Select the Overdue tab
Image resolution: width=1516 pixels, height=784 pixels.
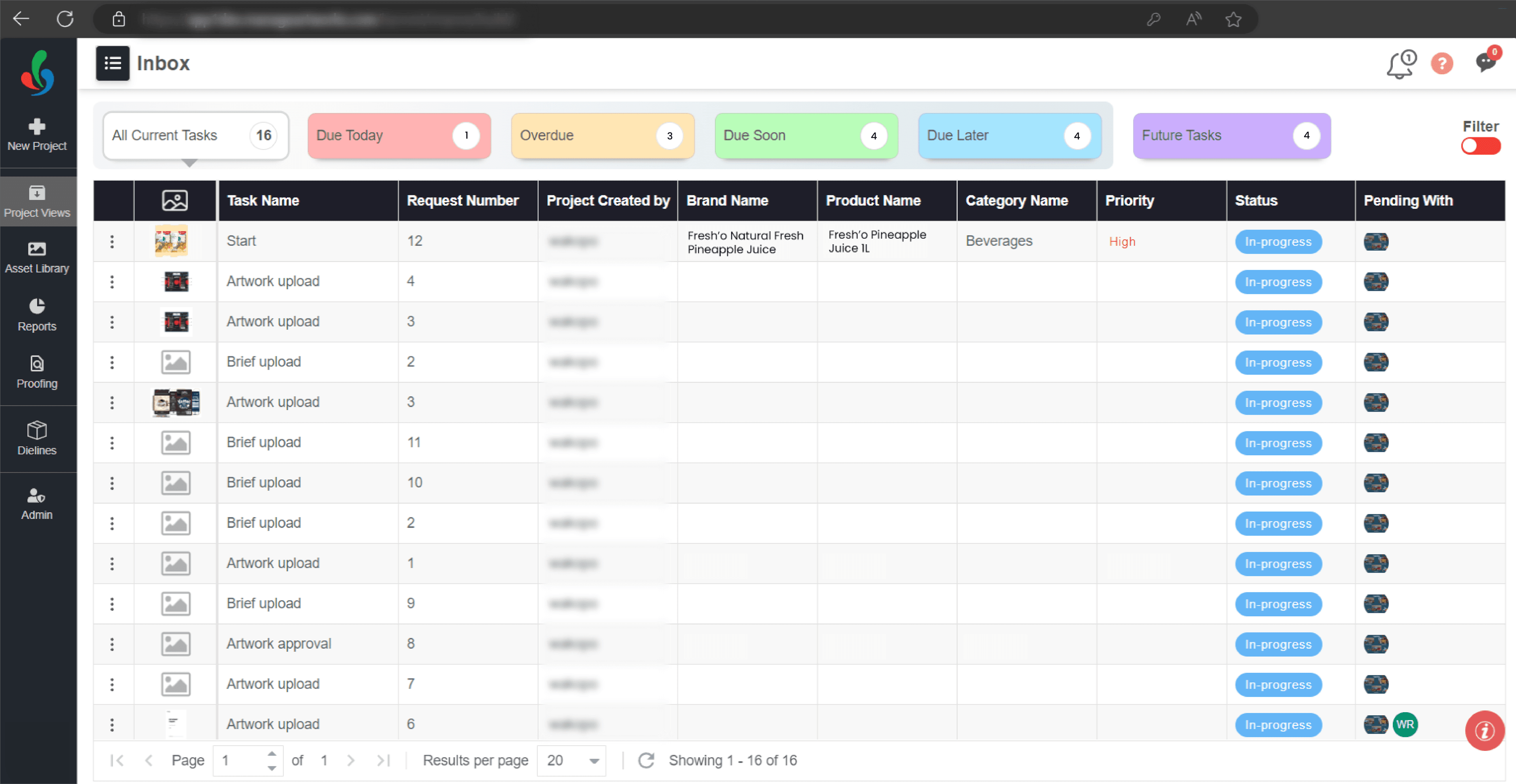point(602,135)
